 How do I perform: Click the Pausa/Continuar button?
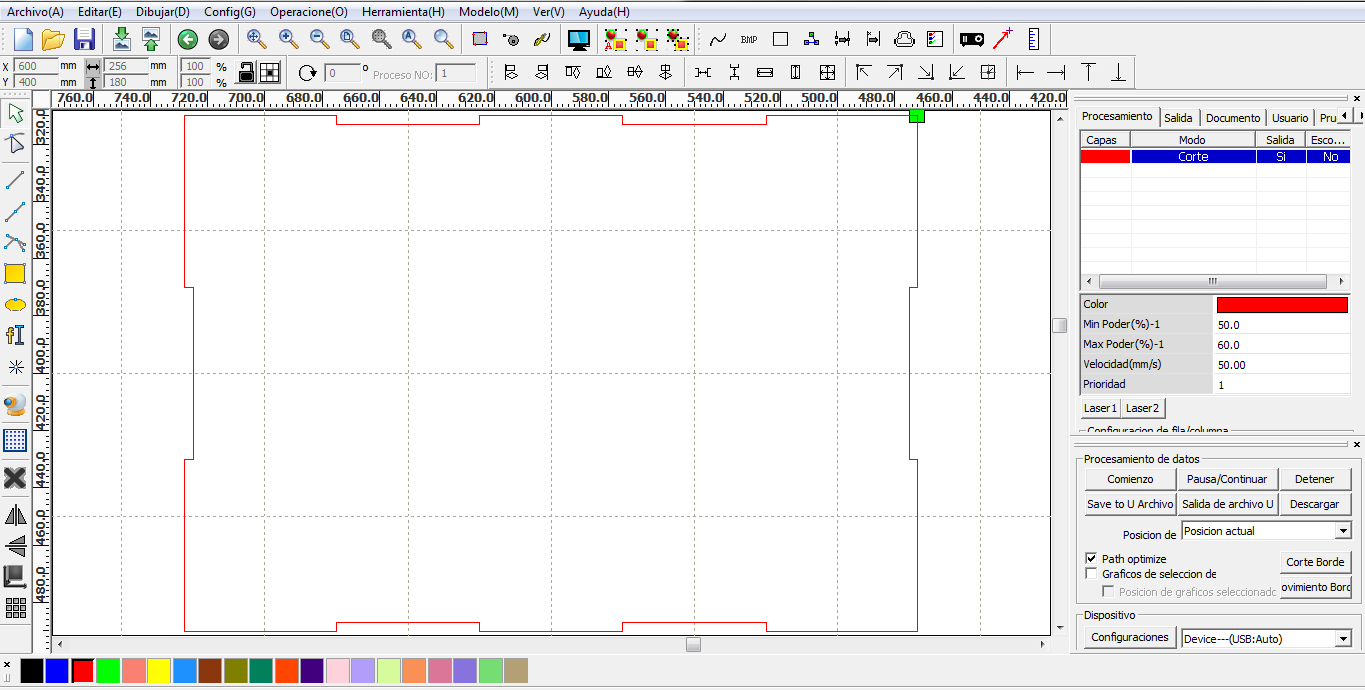click(1227, 479)
